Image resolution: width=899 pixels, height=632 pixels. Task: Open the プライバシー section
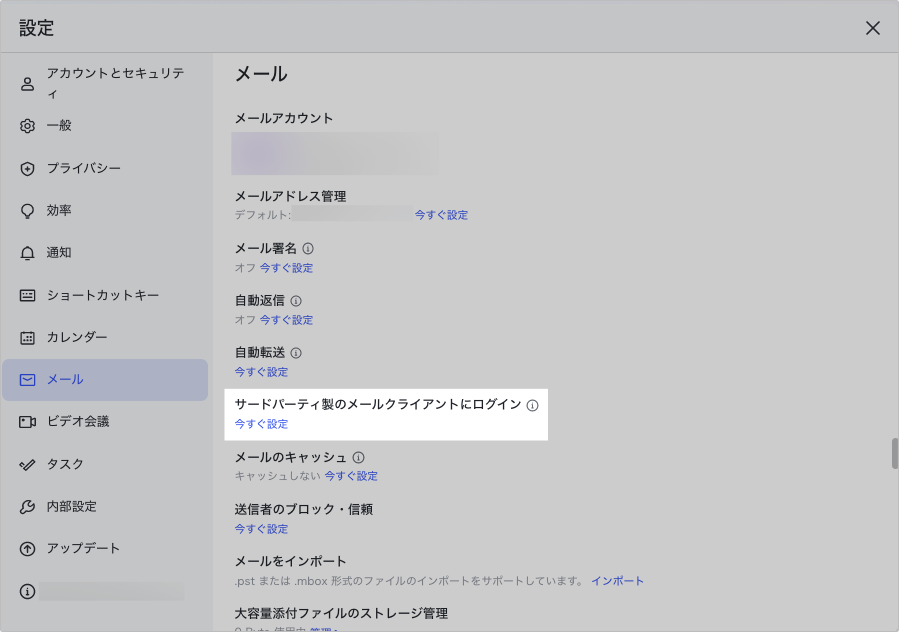tap(83, 168)
